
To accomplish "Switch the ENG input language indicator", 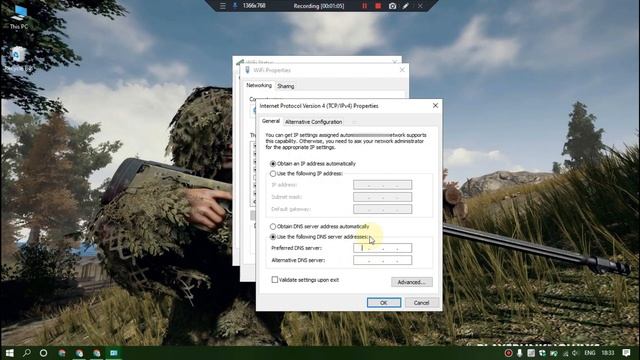I will 590,353.
